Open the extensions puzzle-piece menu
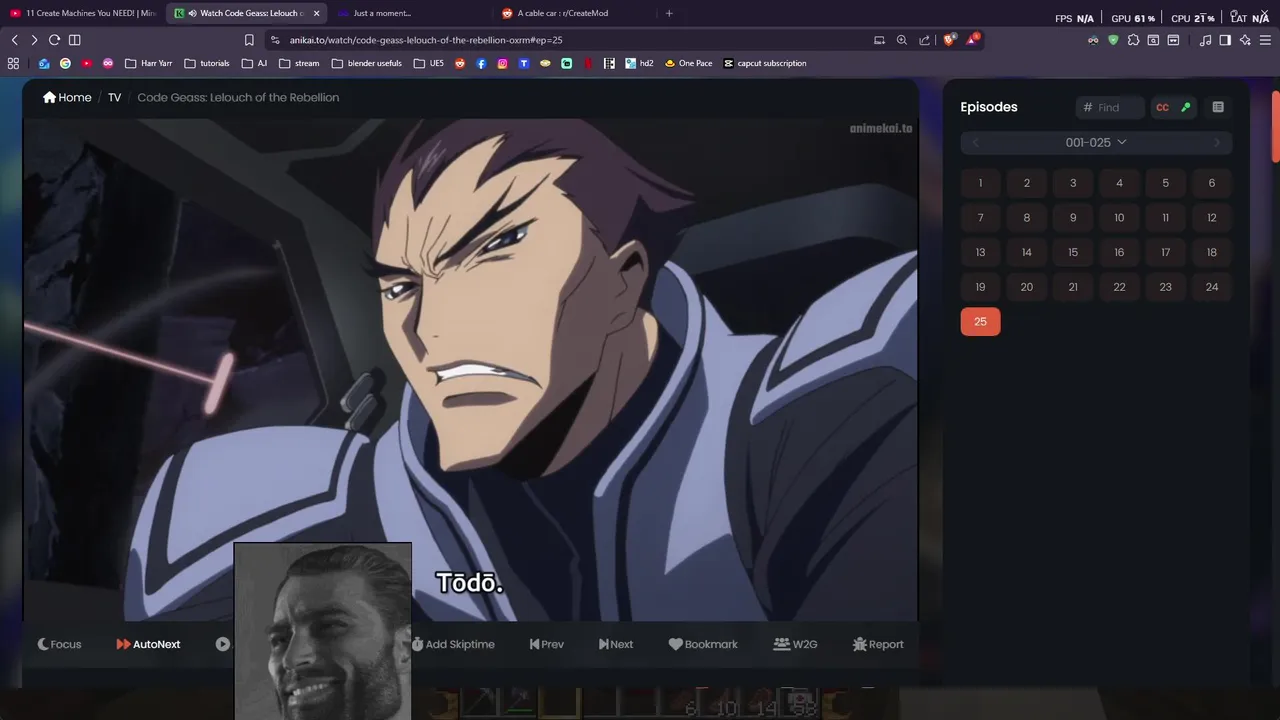1280x720 pixels. (1133, 40)
